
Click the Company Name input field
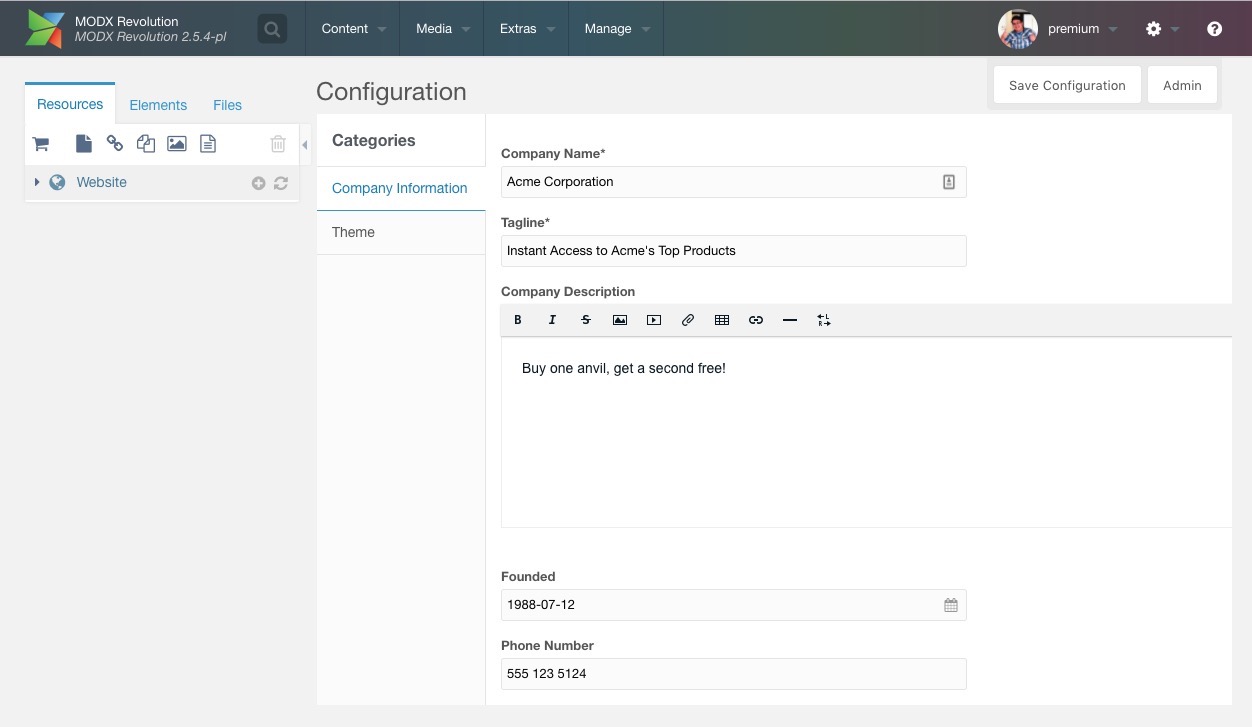pos(733,182)
